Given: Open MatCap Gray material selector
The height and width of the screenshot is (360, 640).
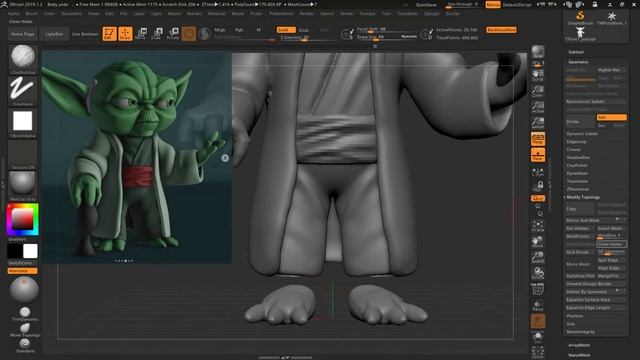Looking at the screenshot, I should [x=23, y=186].
